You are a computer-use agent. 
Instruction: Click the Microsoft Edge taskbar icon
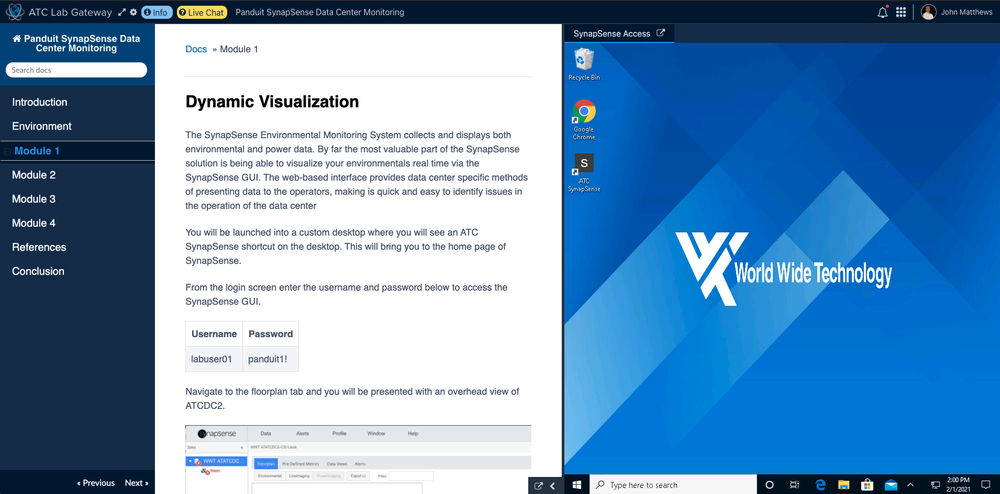[x=820, y=485]
